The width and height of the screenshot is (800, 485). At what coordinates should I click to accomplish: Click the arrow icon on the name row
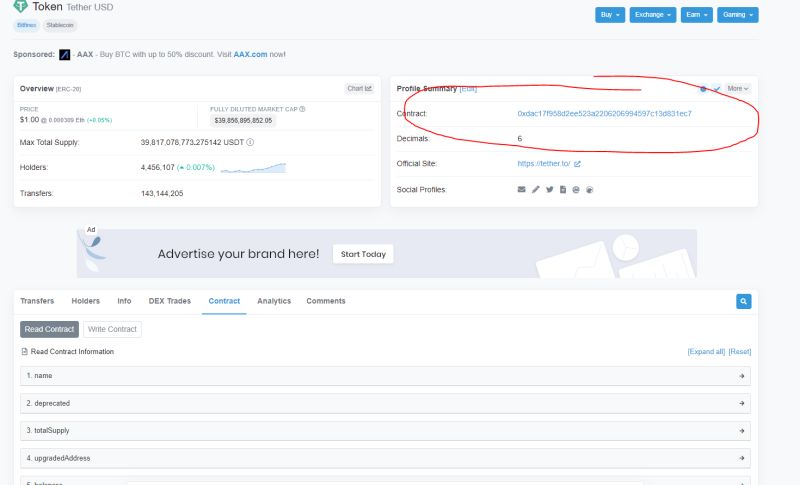point(741,376)
